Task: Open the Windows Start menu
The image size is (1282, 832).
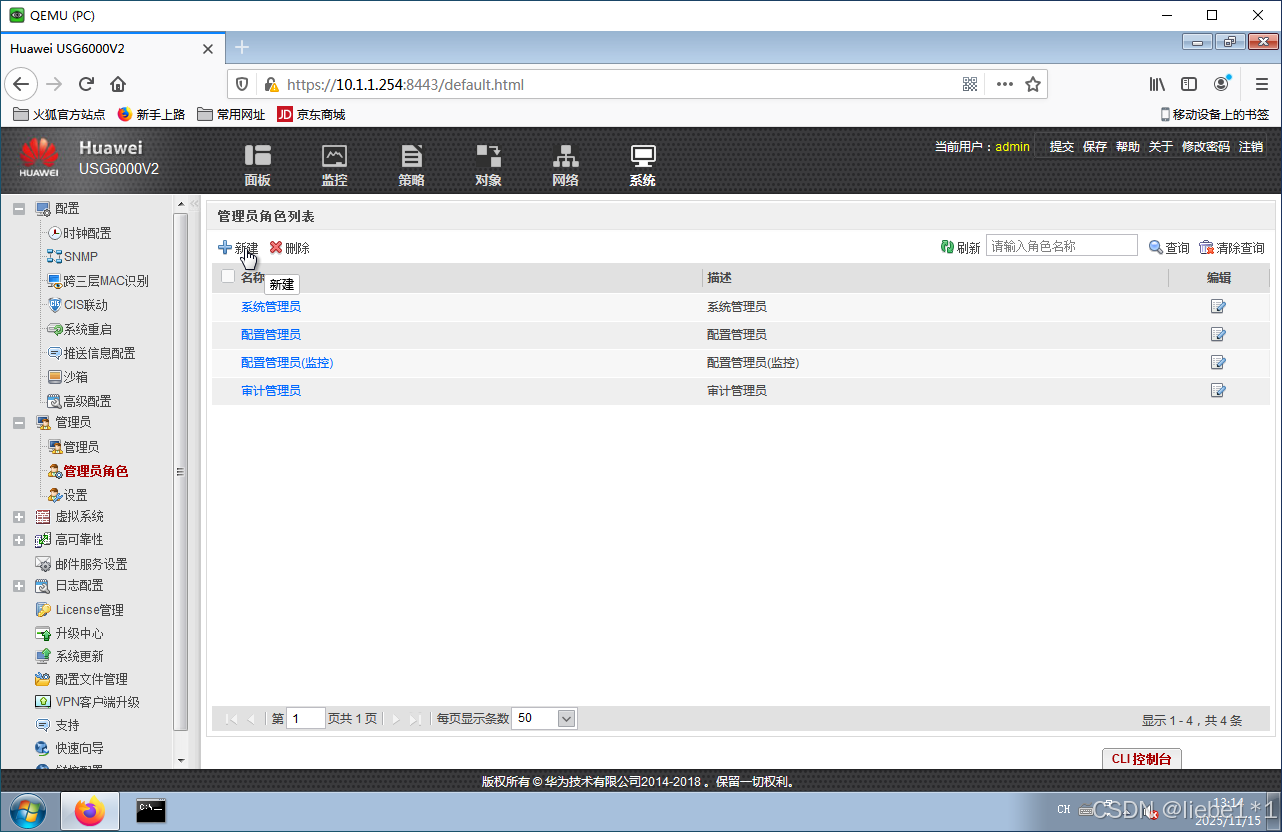Action: point(28,810)
